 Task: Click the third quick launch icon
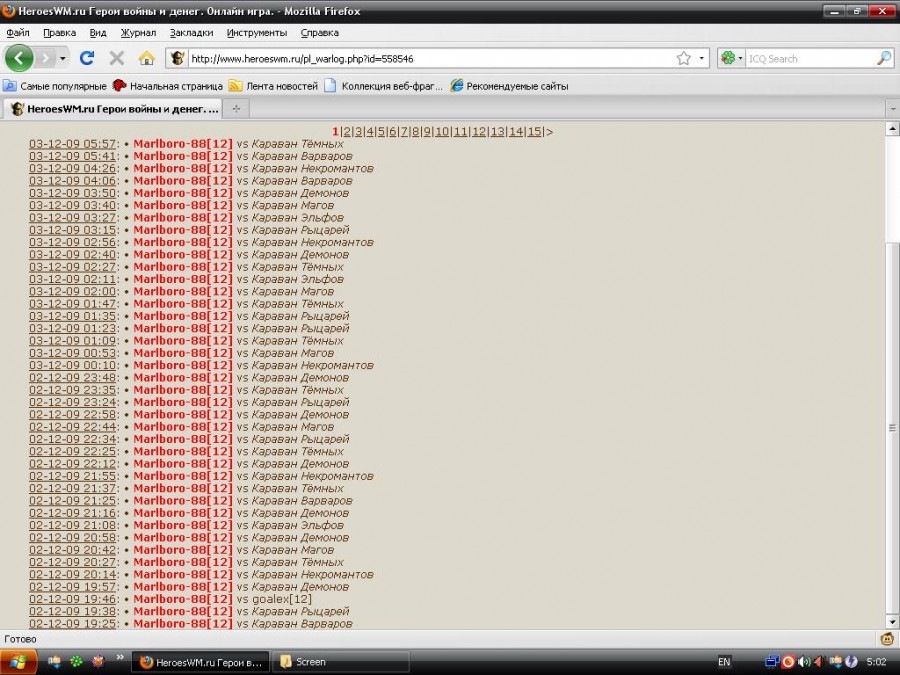coord(98,661)
